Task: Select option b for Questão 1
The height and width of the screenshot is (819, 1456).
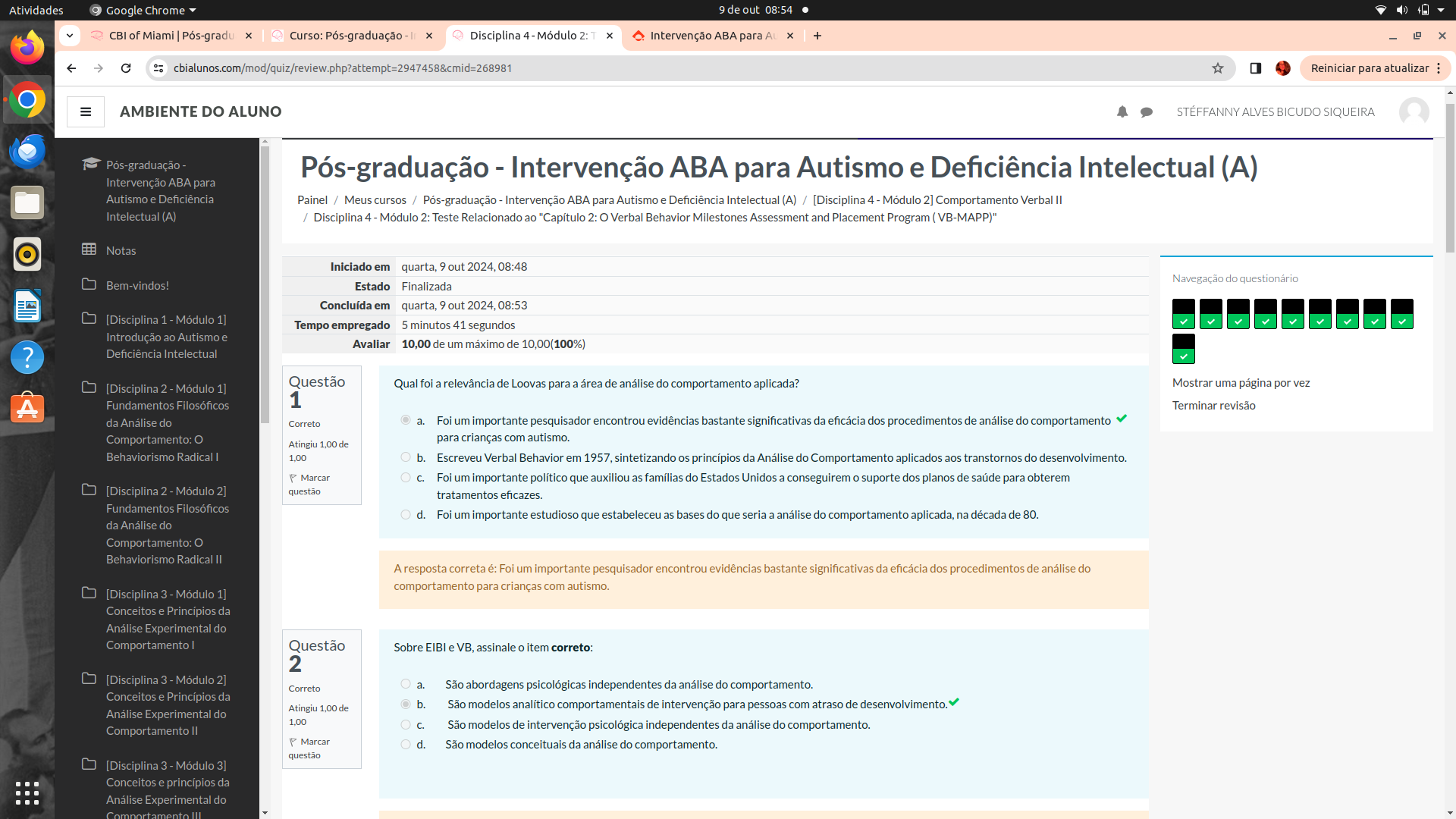Action: pos(406,457)
